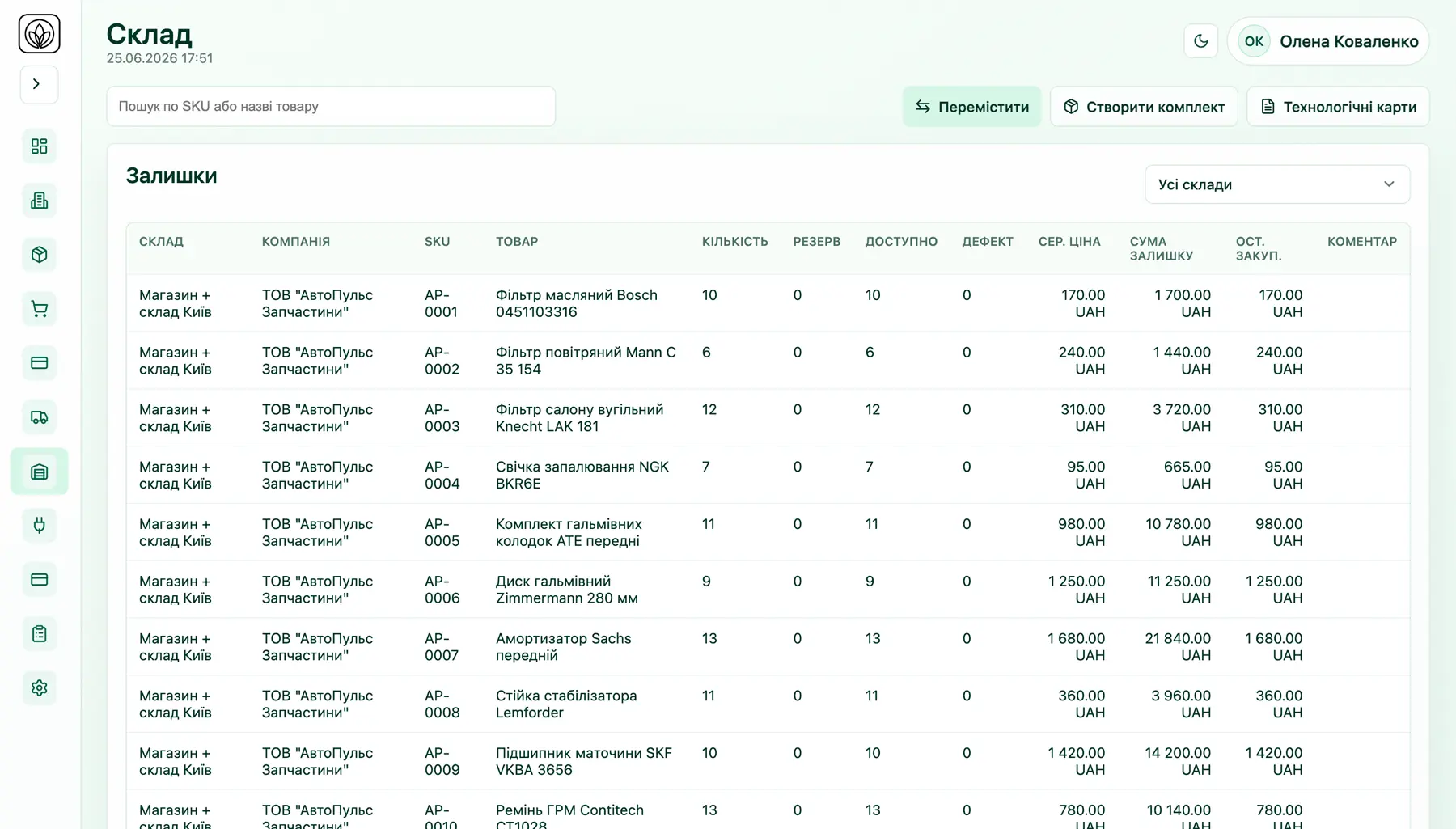Screen dimensions: 1456x829
Task: Click the ТОВАР column header
Action: (517, 242)
